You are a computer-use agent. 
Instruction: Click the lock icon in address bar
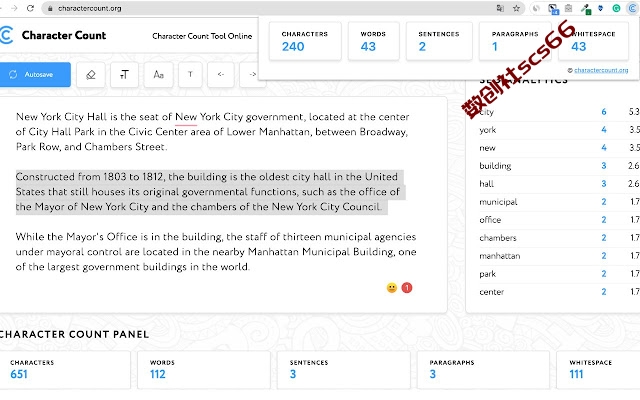click(50, 8)
